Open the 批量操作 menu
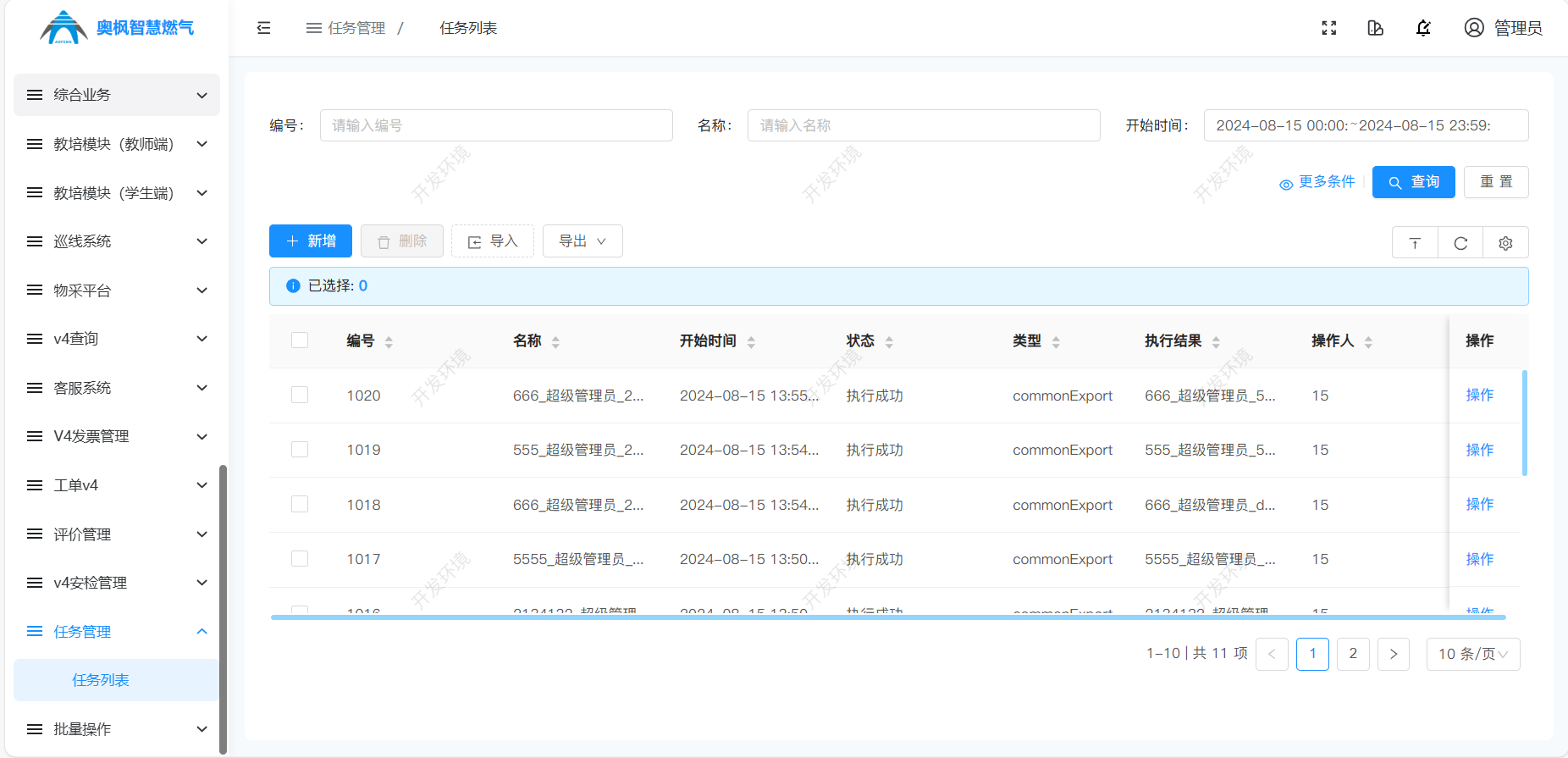Image resolution: width=1568 pixels, height=758 pixels. pyautogui.click(x=117, y=729)
